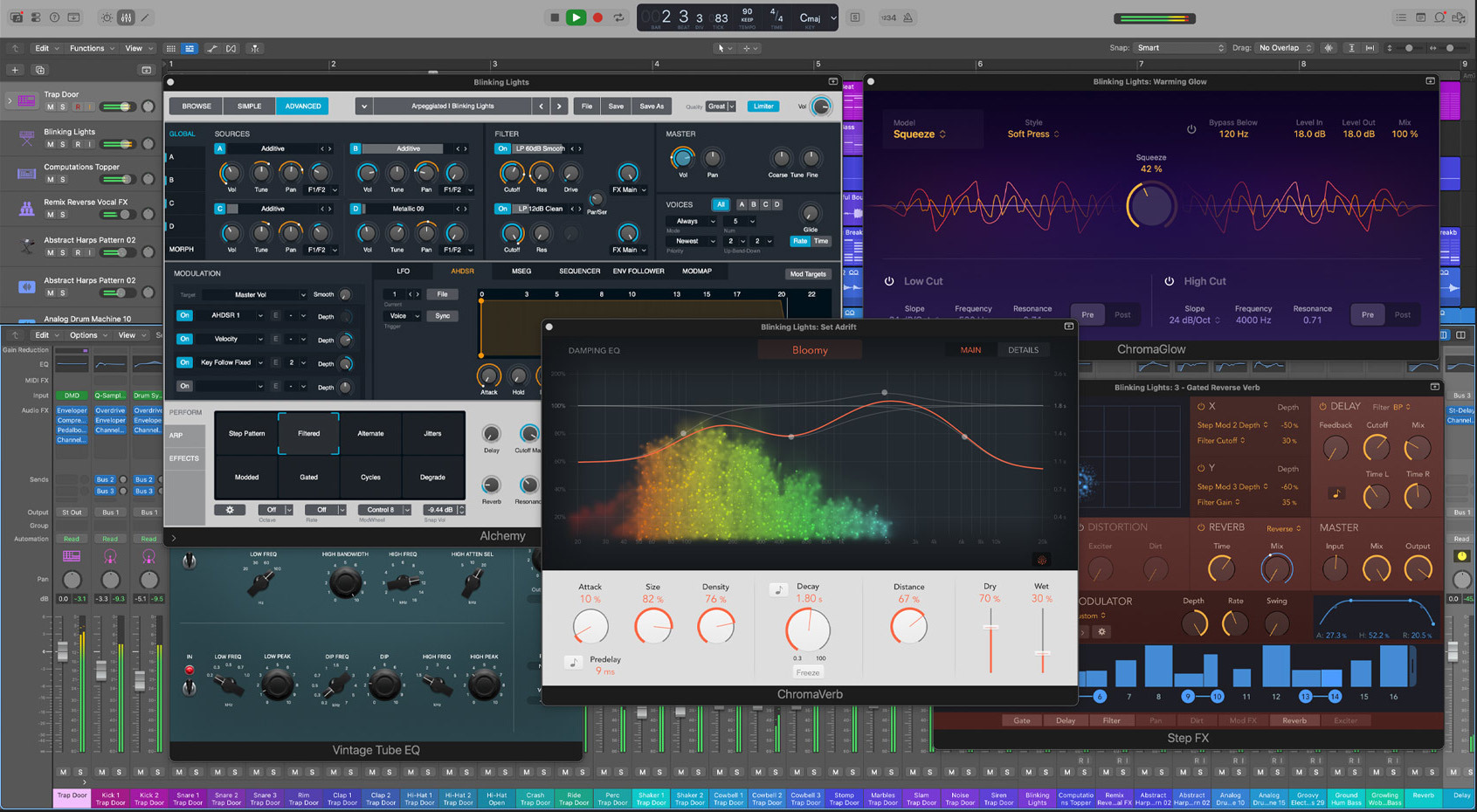The height and width of the screenshot is (812, 1477).
Task: Click the red Record button
Action: [597, 17]
